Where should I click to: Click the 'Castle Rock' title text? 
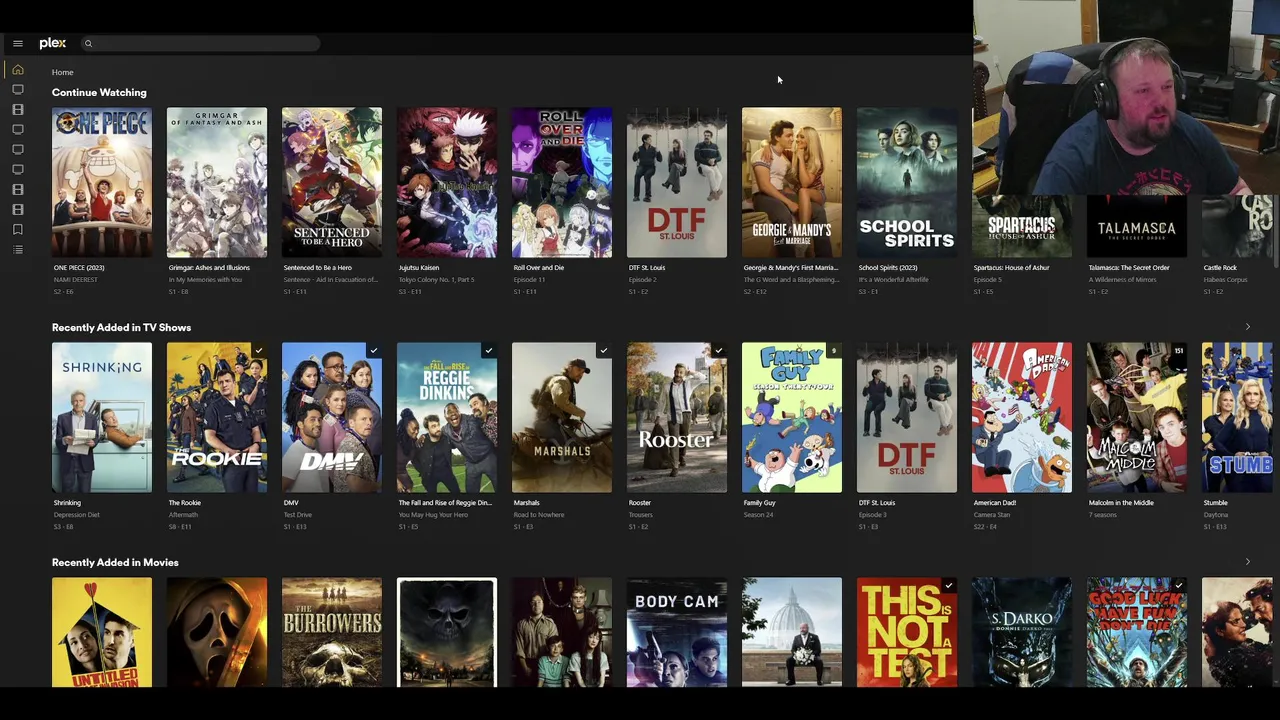coord(1221,268)
